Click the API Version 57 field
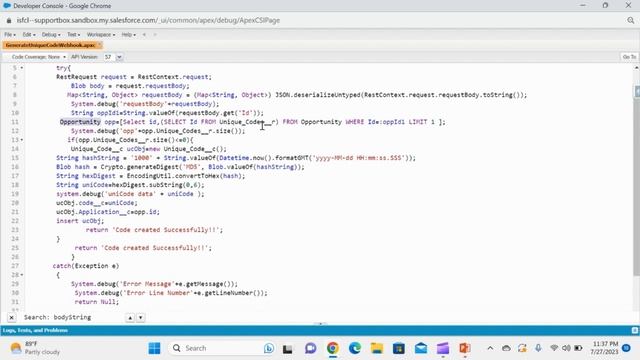Image resolution: width=640 pixels, height=360 pixels. coord(109,57)
